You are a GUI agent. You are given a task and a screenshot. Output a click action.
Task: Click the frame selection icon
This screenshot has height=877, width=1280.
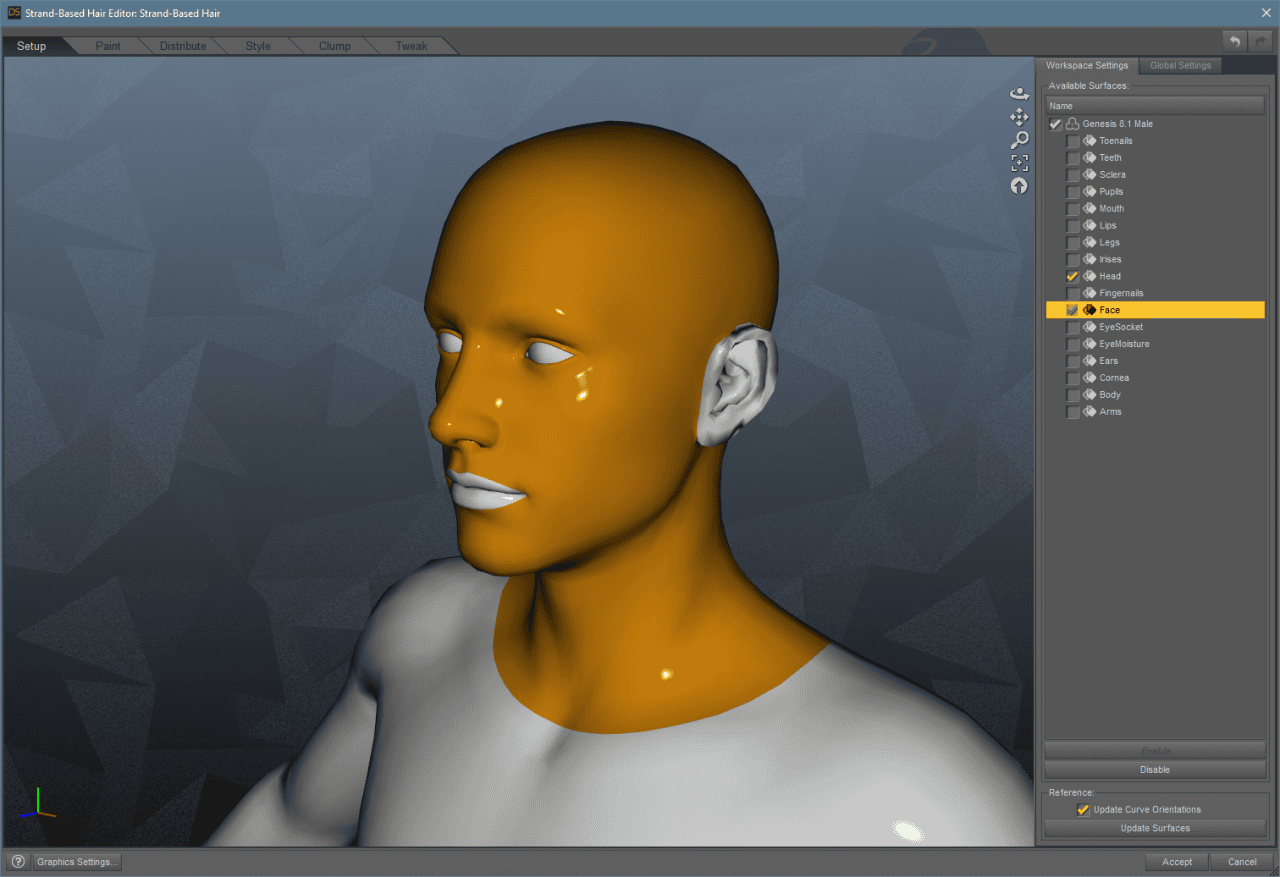tap(1019, 162)
